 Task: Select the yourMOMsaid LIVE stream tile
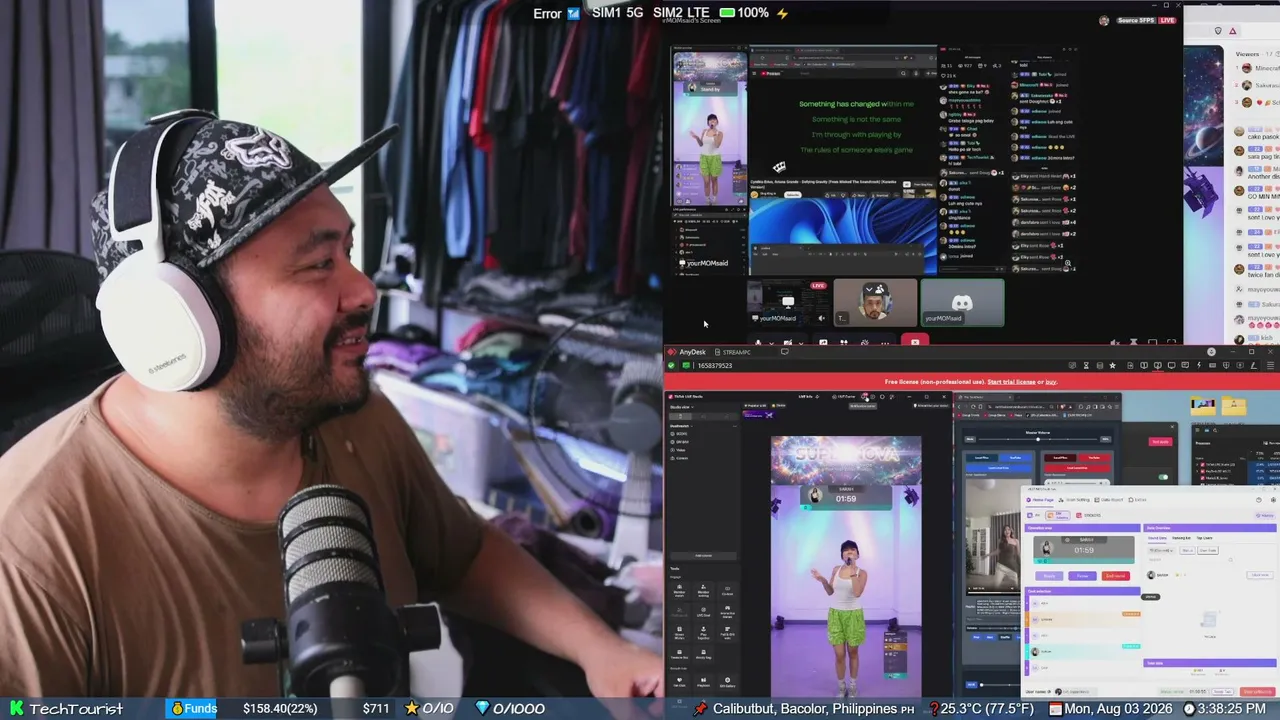tap(788, 302)
